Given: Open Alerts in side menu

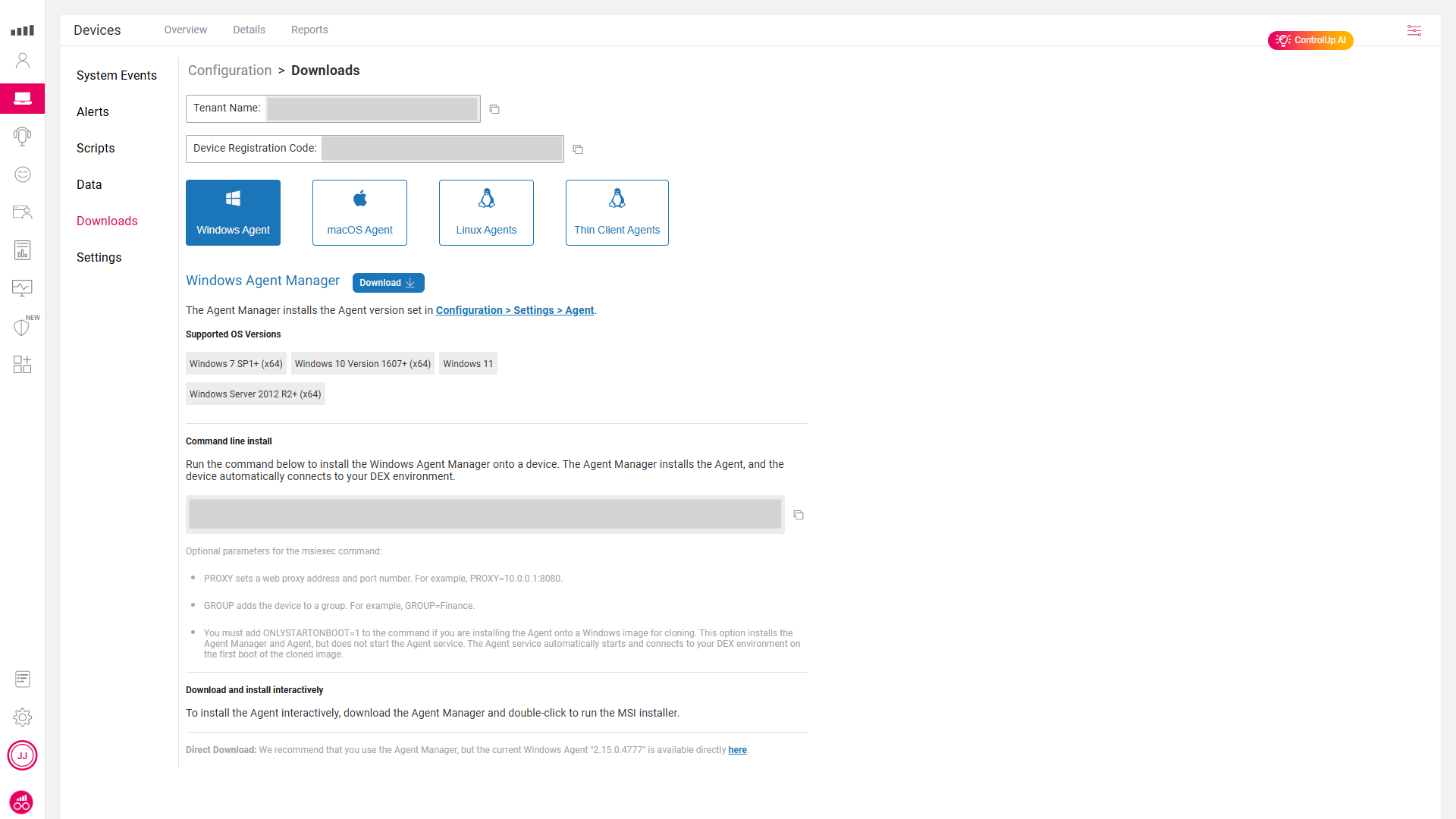Looking at the screenshot, I should 93,111.
